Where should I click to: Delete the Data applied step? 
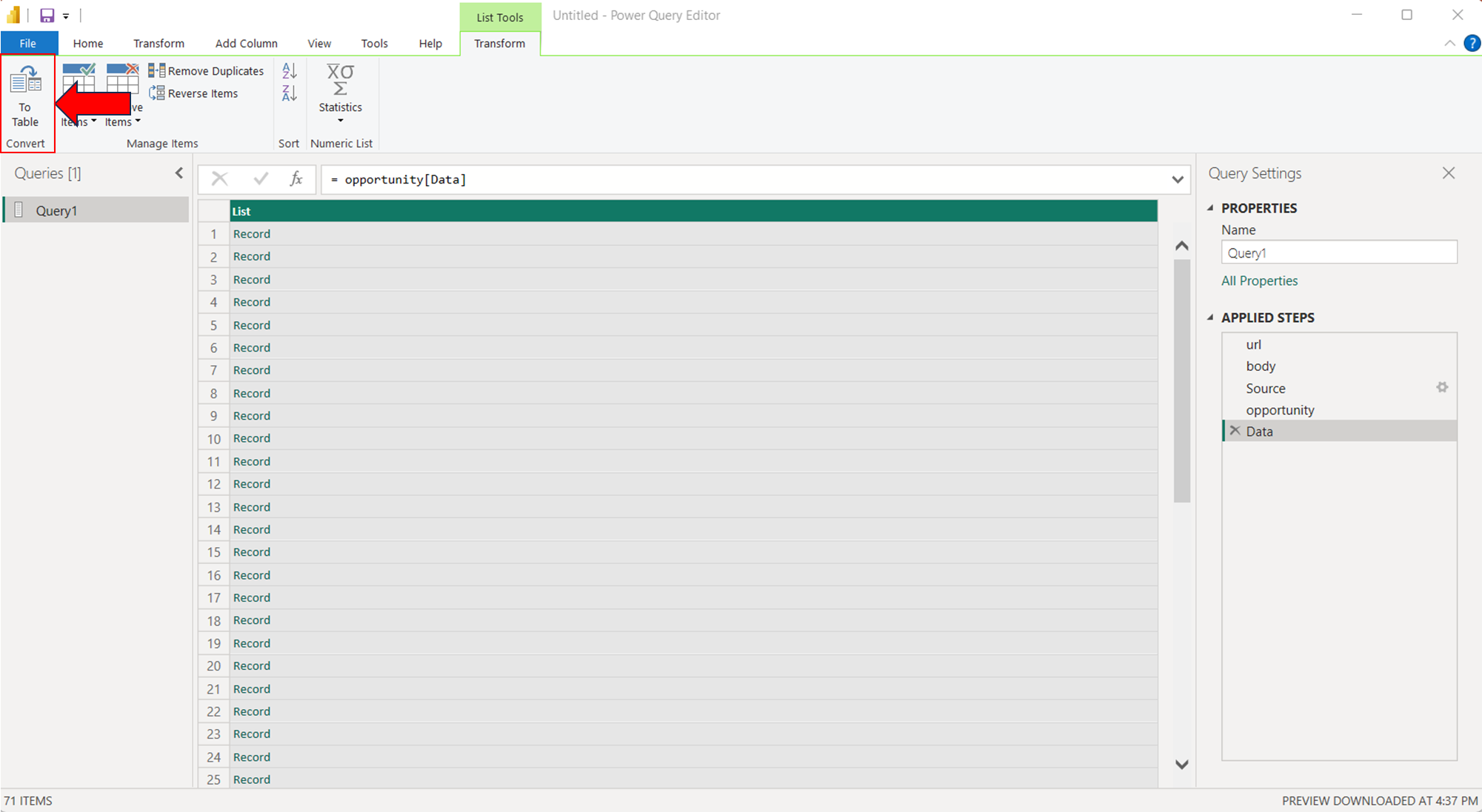click(x=1235, y=431)
